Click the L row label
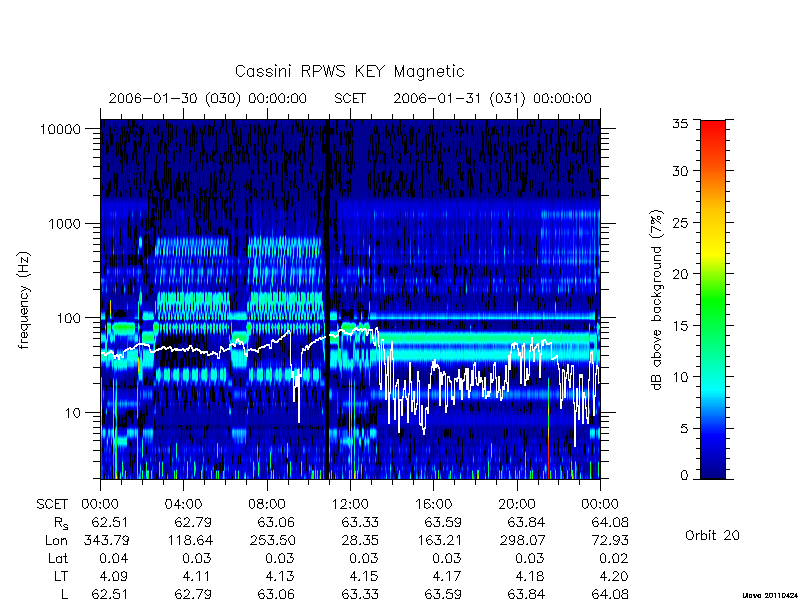800x600 pixels. 65,594
